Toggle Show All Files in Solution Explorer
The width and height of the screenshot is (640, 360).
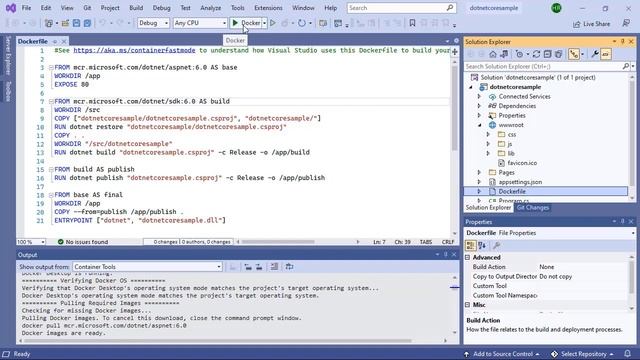(x=558, y=54)
